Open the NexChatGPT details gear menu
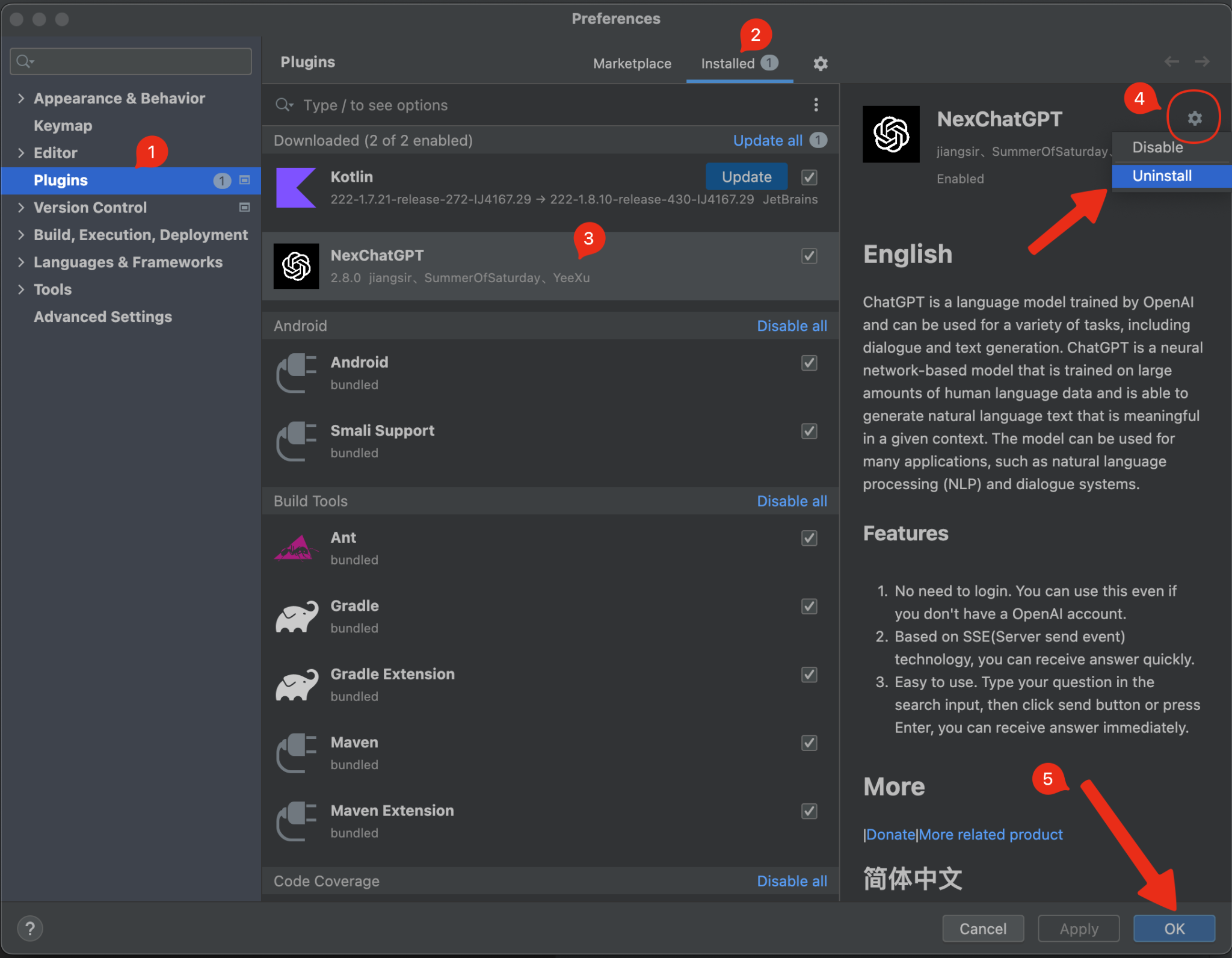The width and height of the screenshot is (1232, 958). point(1195,118)
